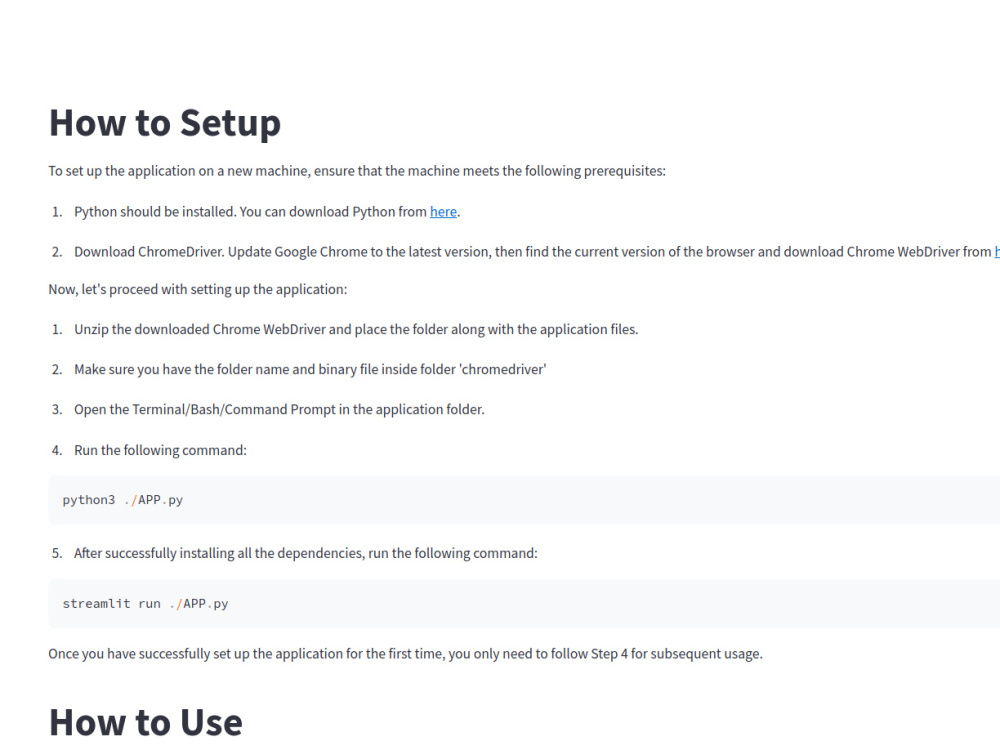Click the word 'python3' in the code block
Viewport: 1000px width, 750px height.
[x=89, y=500]
